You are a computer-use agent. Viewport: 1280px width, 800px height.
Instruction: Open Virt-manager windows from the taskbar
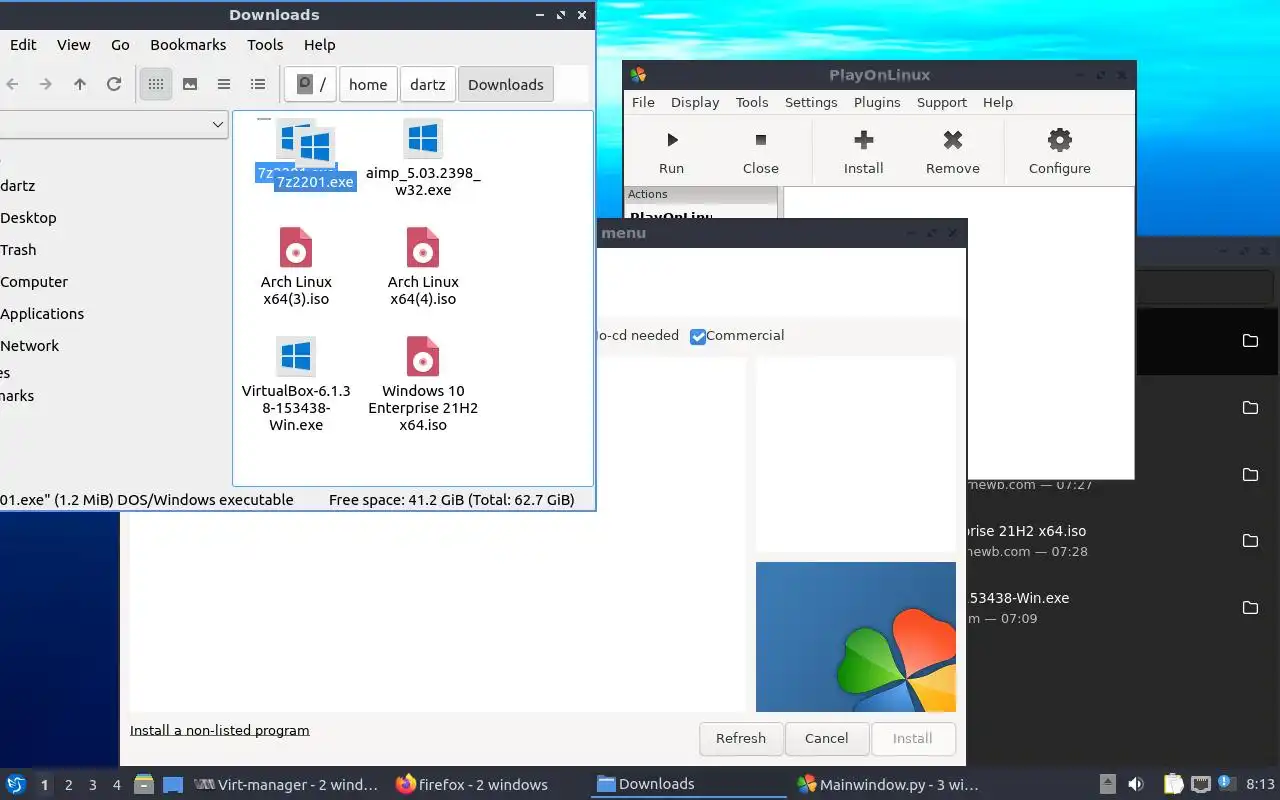[x=286, y=785]
